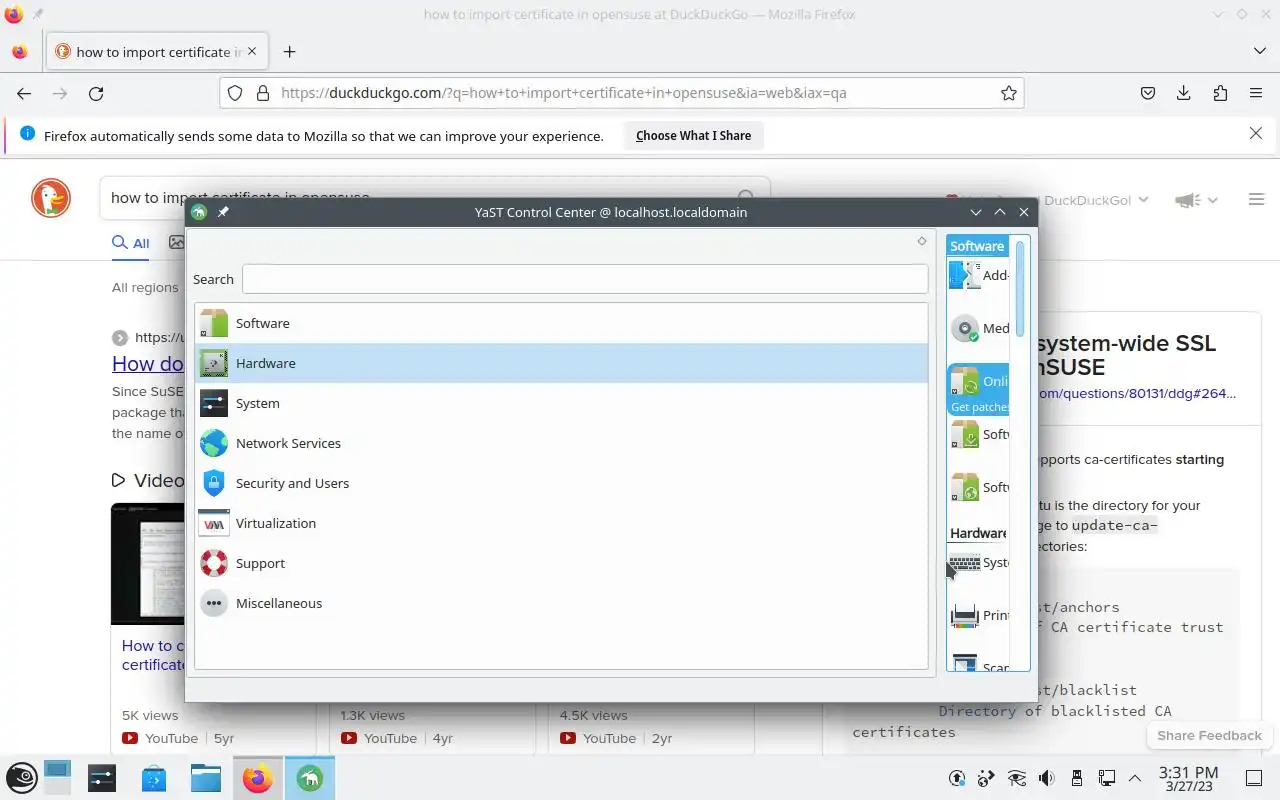Select the 'how to import certificate' tab
The width and height of the screenshot is (1280, 800).
[x=156, y=52]
